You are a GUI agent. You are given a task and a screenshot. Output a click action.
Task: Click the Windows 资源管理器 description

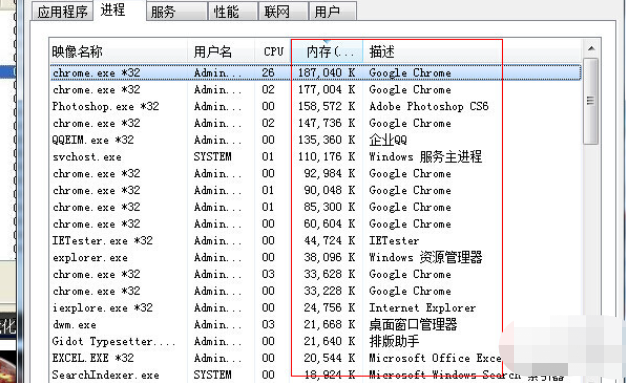tap(425, 257)
